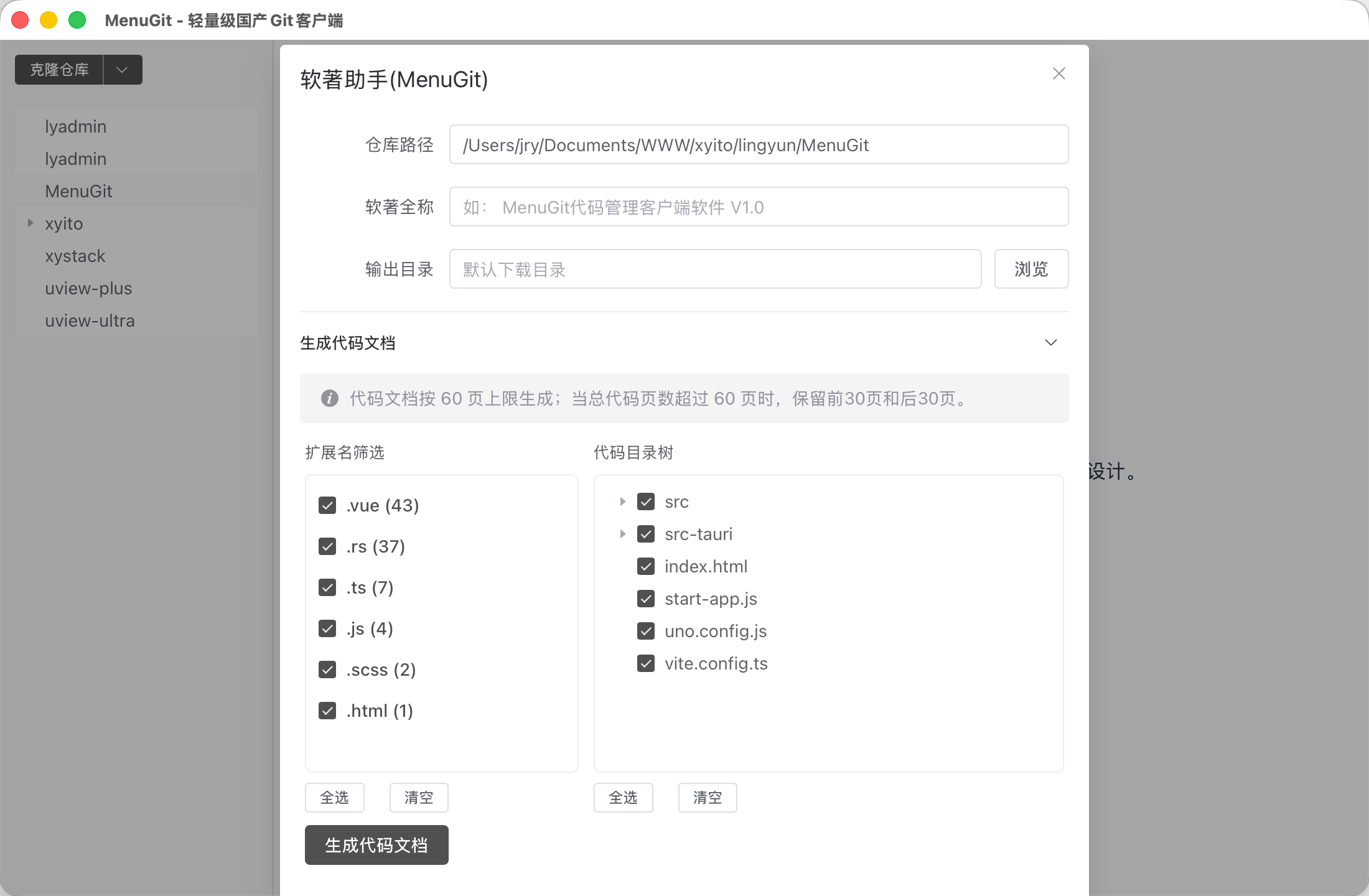The image size is (1369, 896).
Task: Collapse the 生成代码文档 section chevron
Action: tap(1050, 343)
